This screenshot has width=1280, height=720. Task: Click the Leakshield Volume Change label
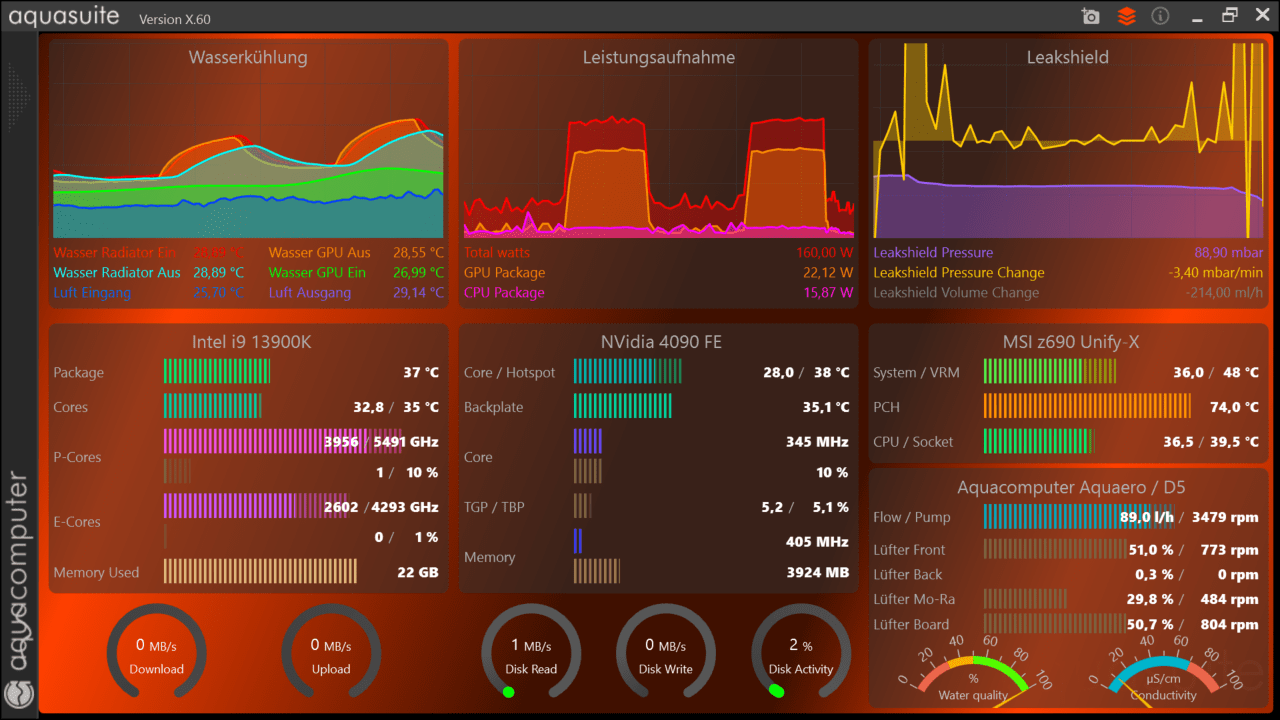(x=956, y=293)
